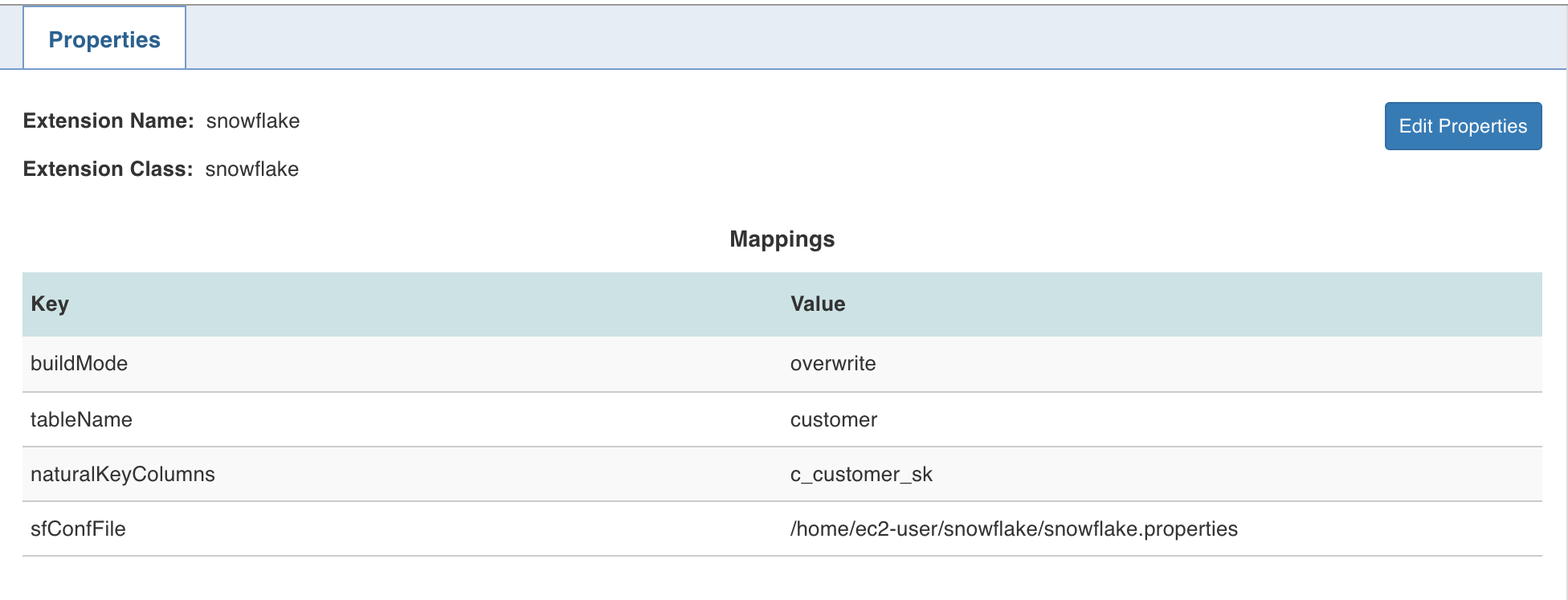Viewport: 1568px width, 600px height.
Task: Click blank area below the sfConfFile row
Action: (782, 578)
